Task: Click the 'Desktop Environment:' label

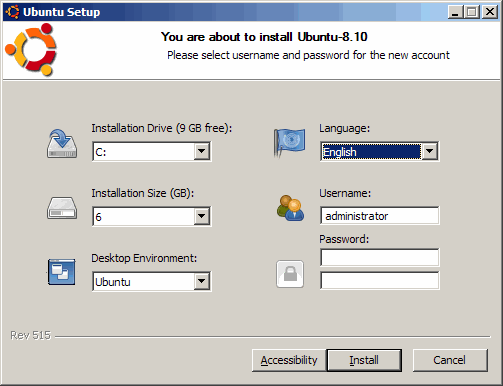Action: pyautogui.click(x=144, y=258)
